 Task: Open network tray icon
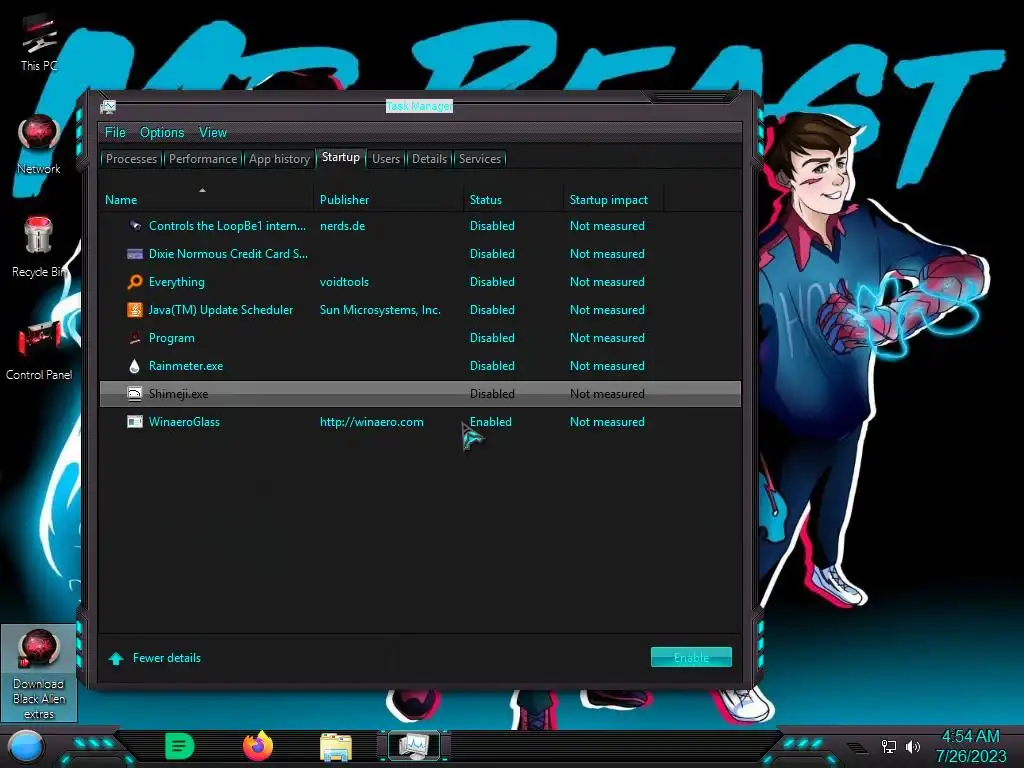(889, 746)
